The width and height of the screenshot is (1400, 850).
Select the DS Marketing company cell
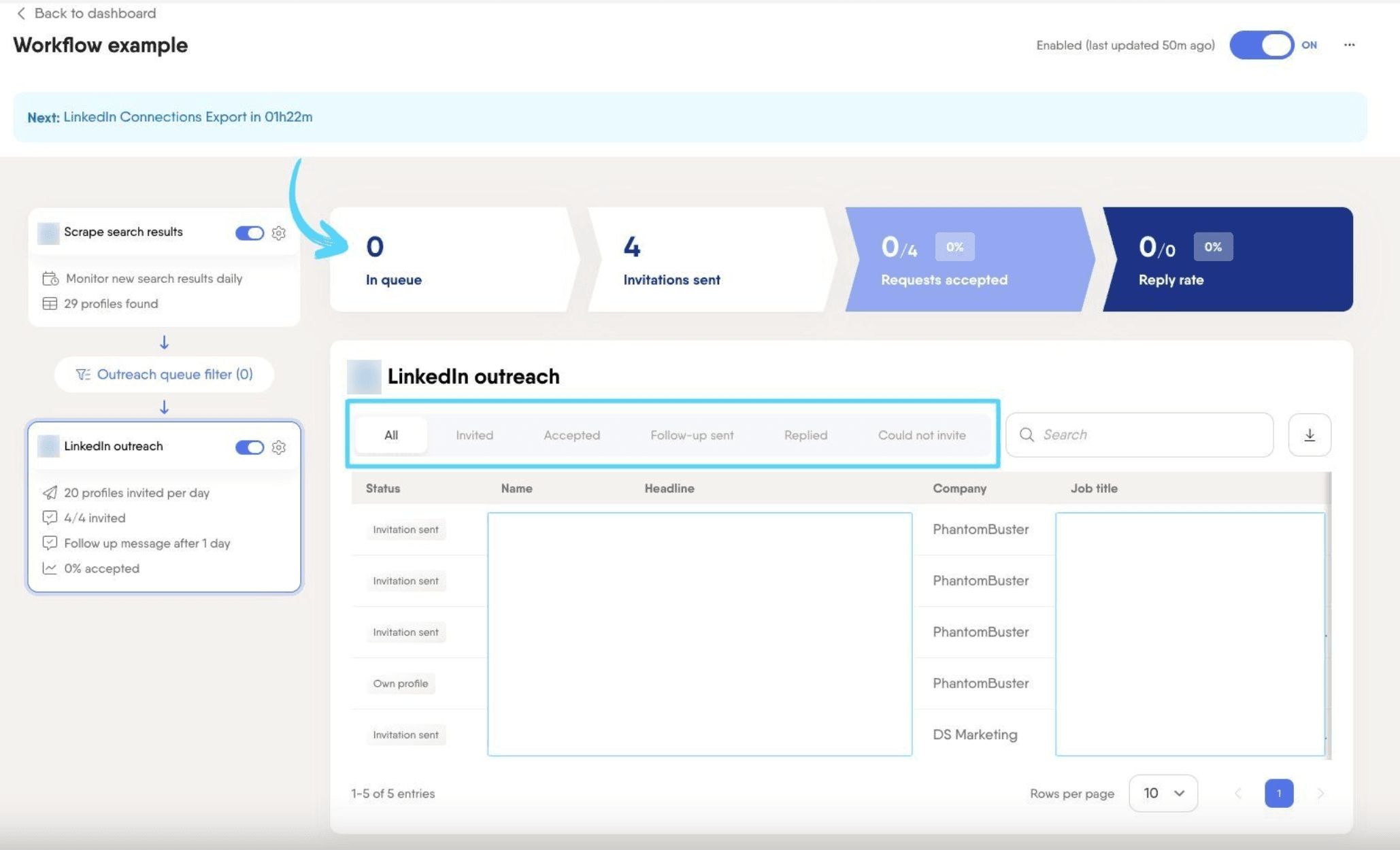point(975,734)
